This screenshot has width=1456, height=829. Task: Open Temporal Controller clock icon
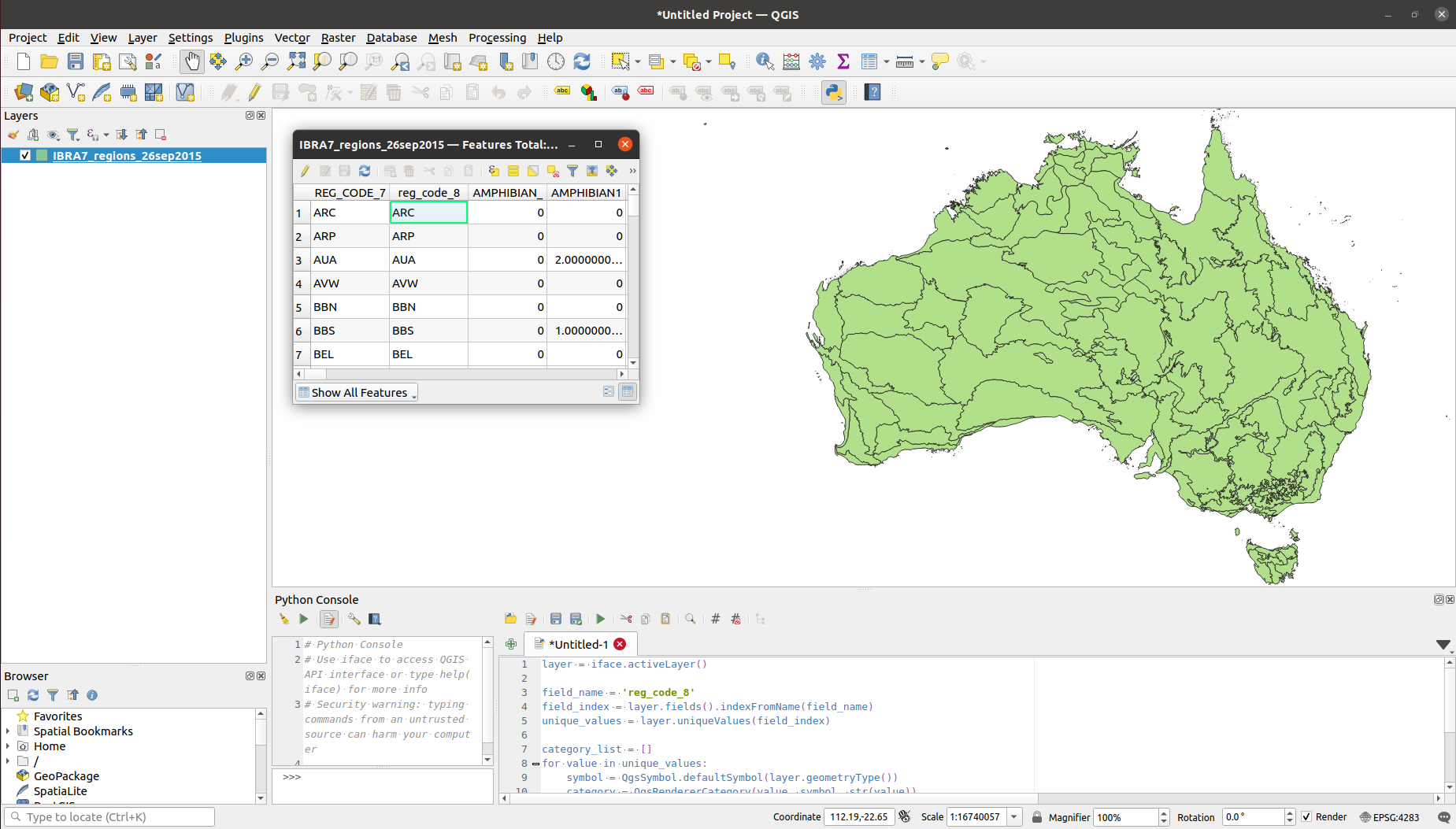click(556, 61)
